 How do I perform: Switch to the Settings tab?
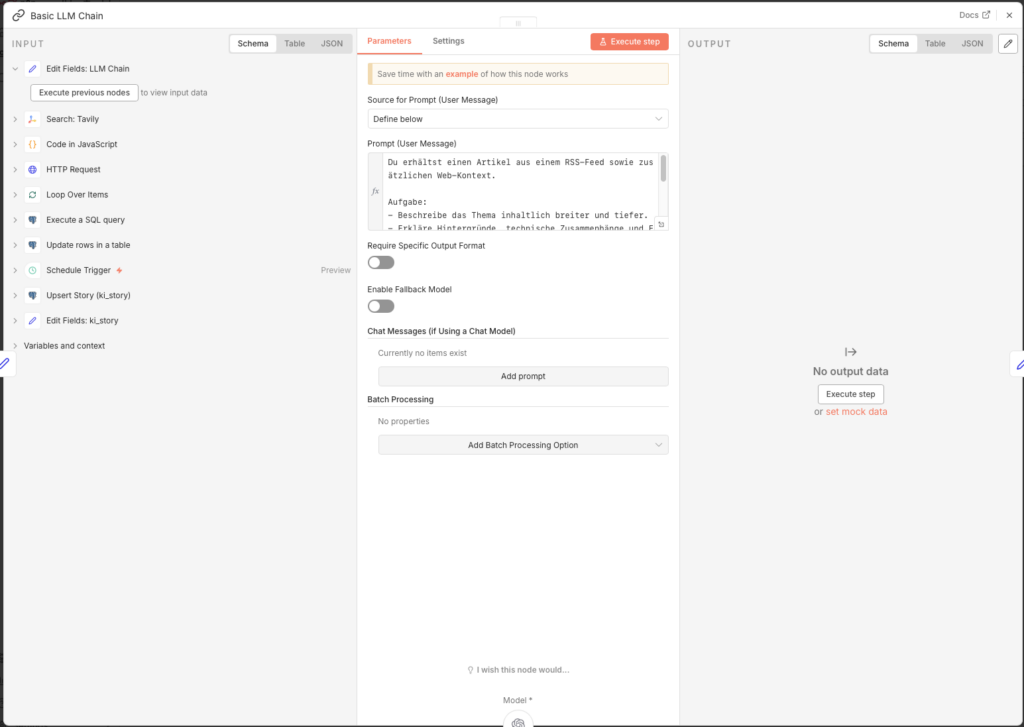[x=448, y=41]
